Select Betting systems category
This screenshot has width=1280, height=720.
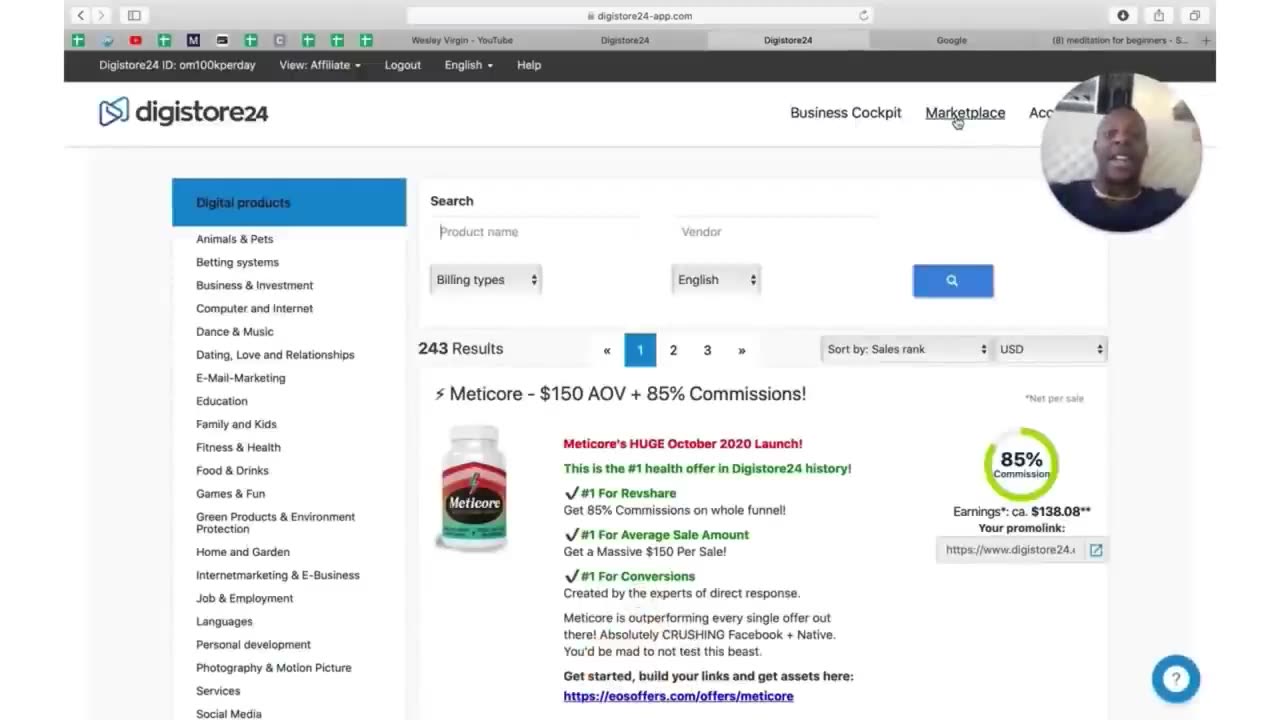click(x=237, y=262)
